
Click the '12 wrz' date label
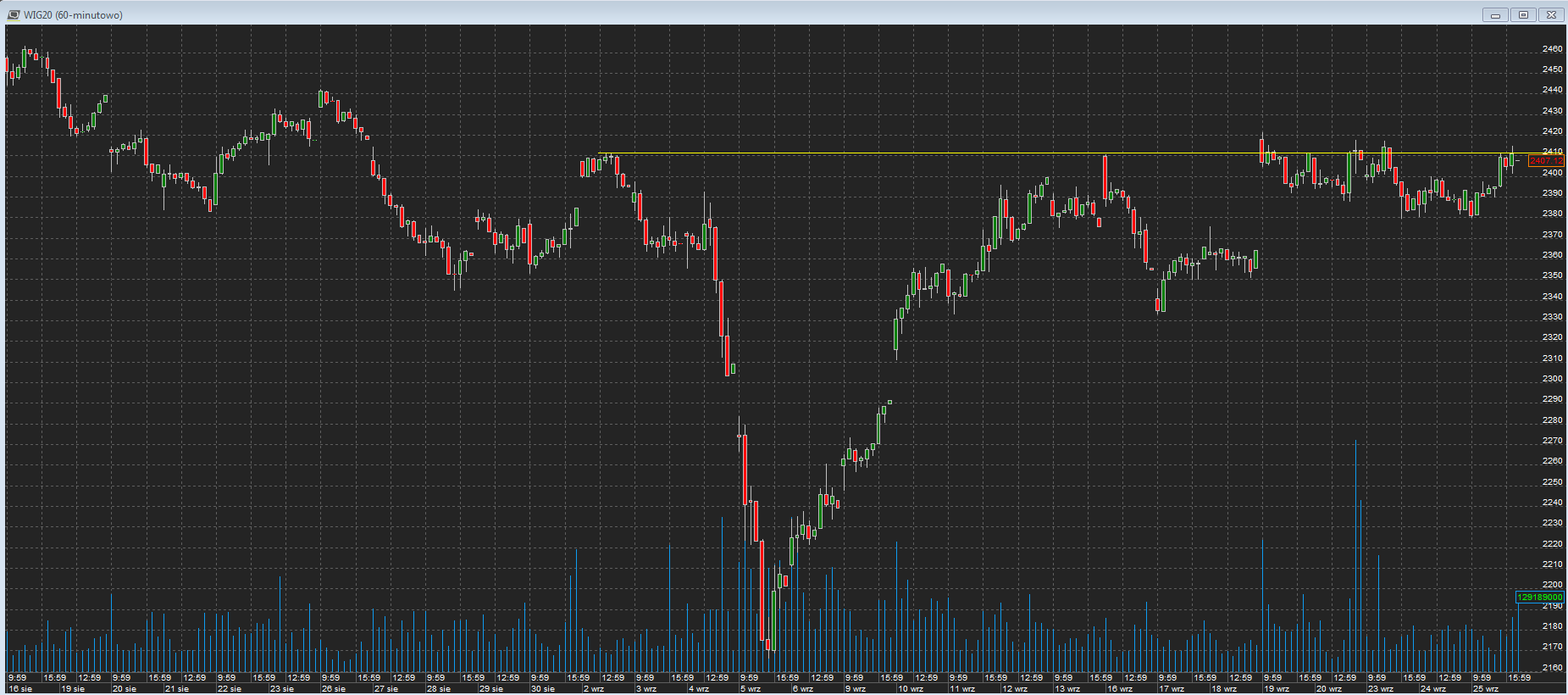pyautogui.click(x=1015, y=689)
